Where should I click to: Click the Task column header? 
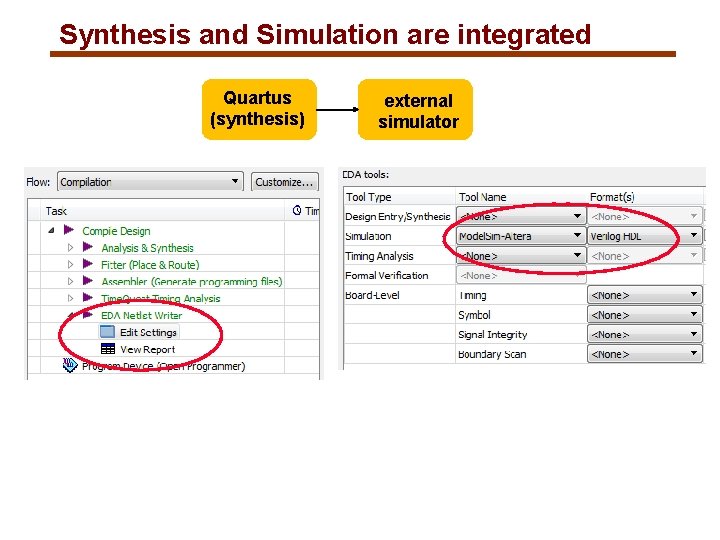click(x=56, y=211)
